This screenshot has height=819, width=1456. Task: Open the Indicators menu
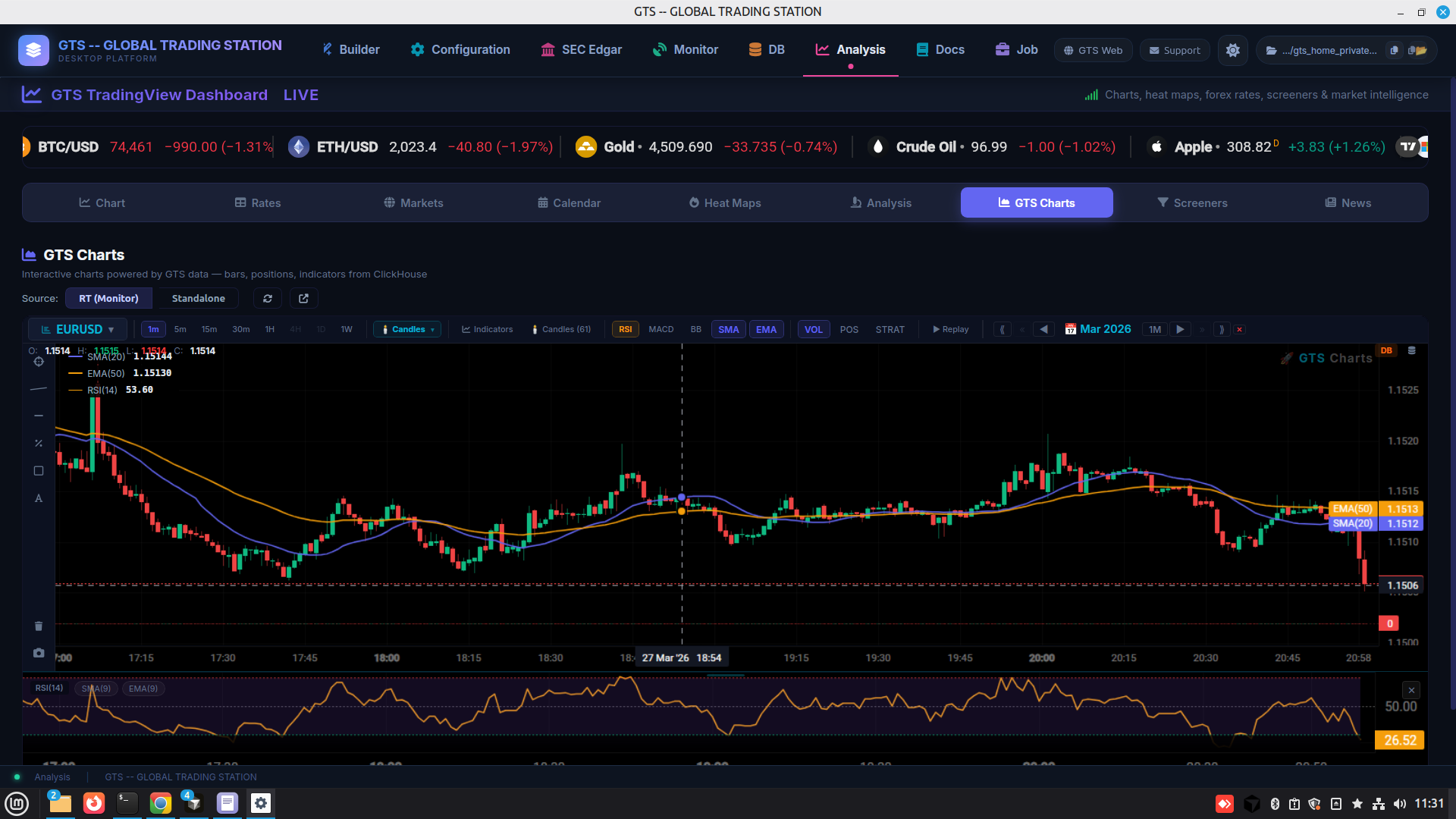click(488, 329)
